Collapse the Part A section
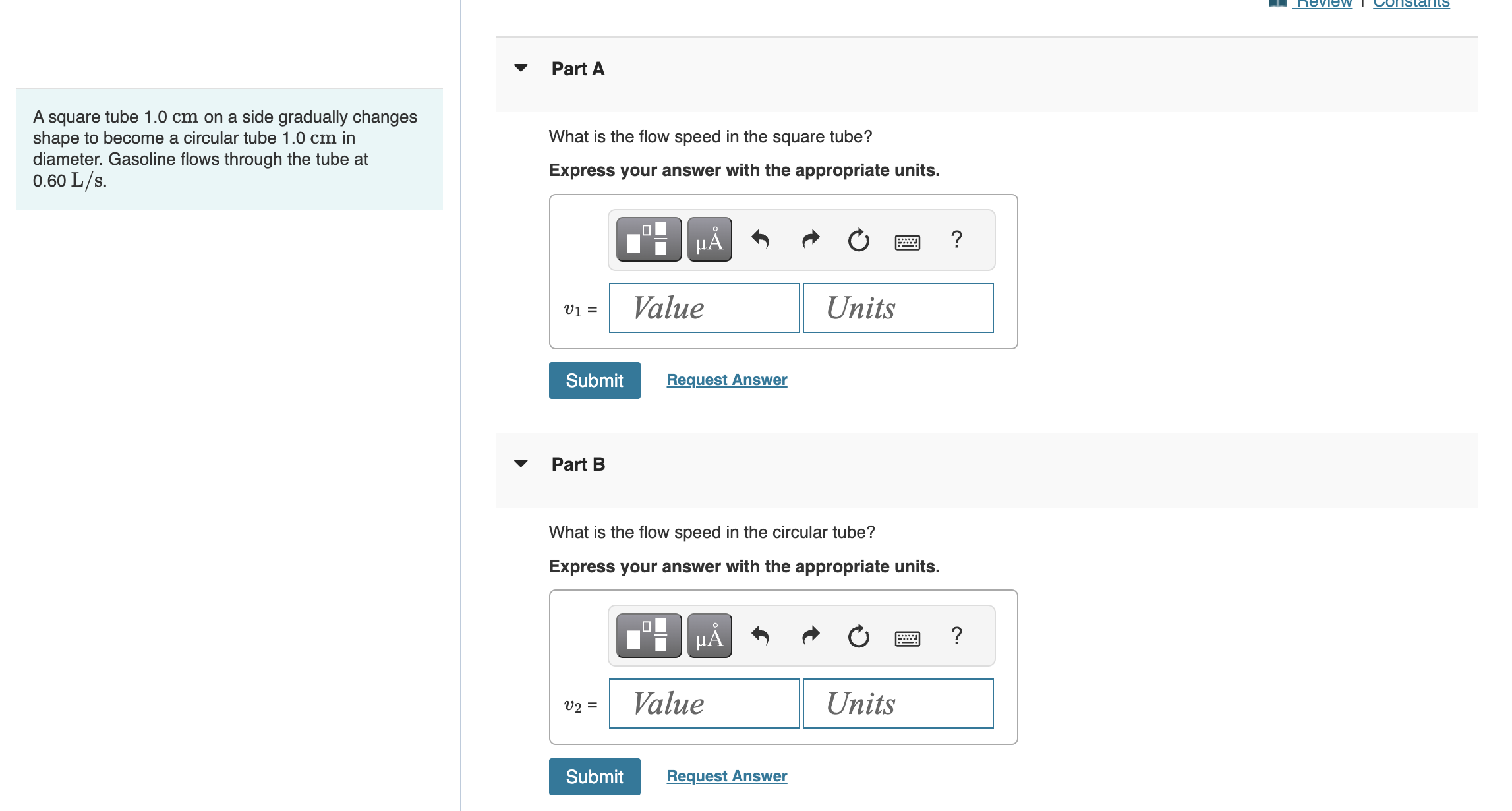This screenshot has width=1512, height=811. pyautogui.click(x=521, y=68)
